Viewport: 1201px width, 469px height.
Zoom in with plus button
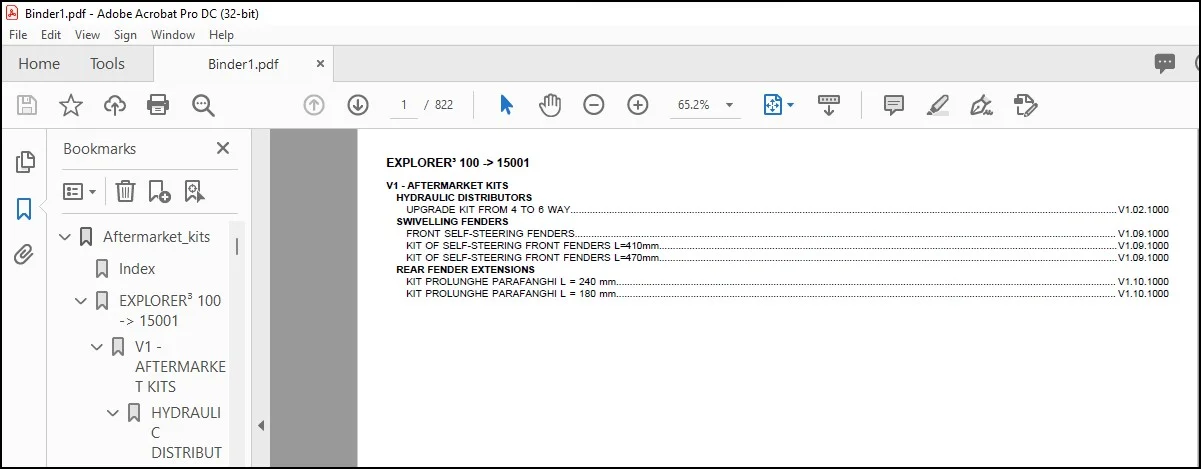(x=638, y=105)
